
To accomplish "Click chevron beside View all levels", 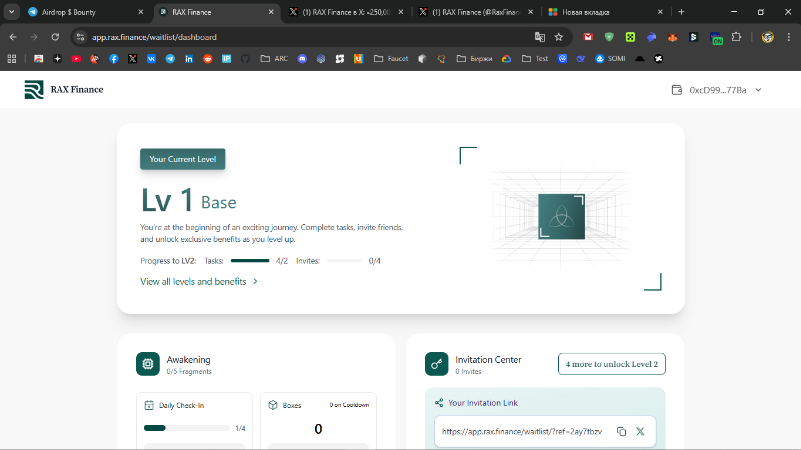I will 255,281.
